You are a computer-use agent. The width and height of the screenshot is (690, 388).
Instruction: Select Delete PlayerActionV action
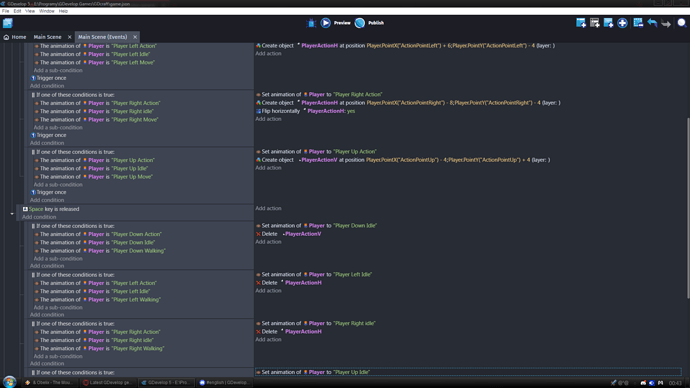(289, 234)
